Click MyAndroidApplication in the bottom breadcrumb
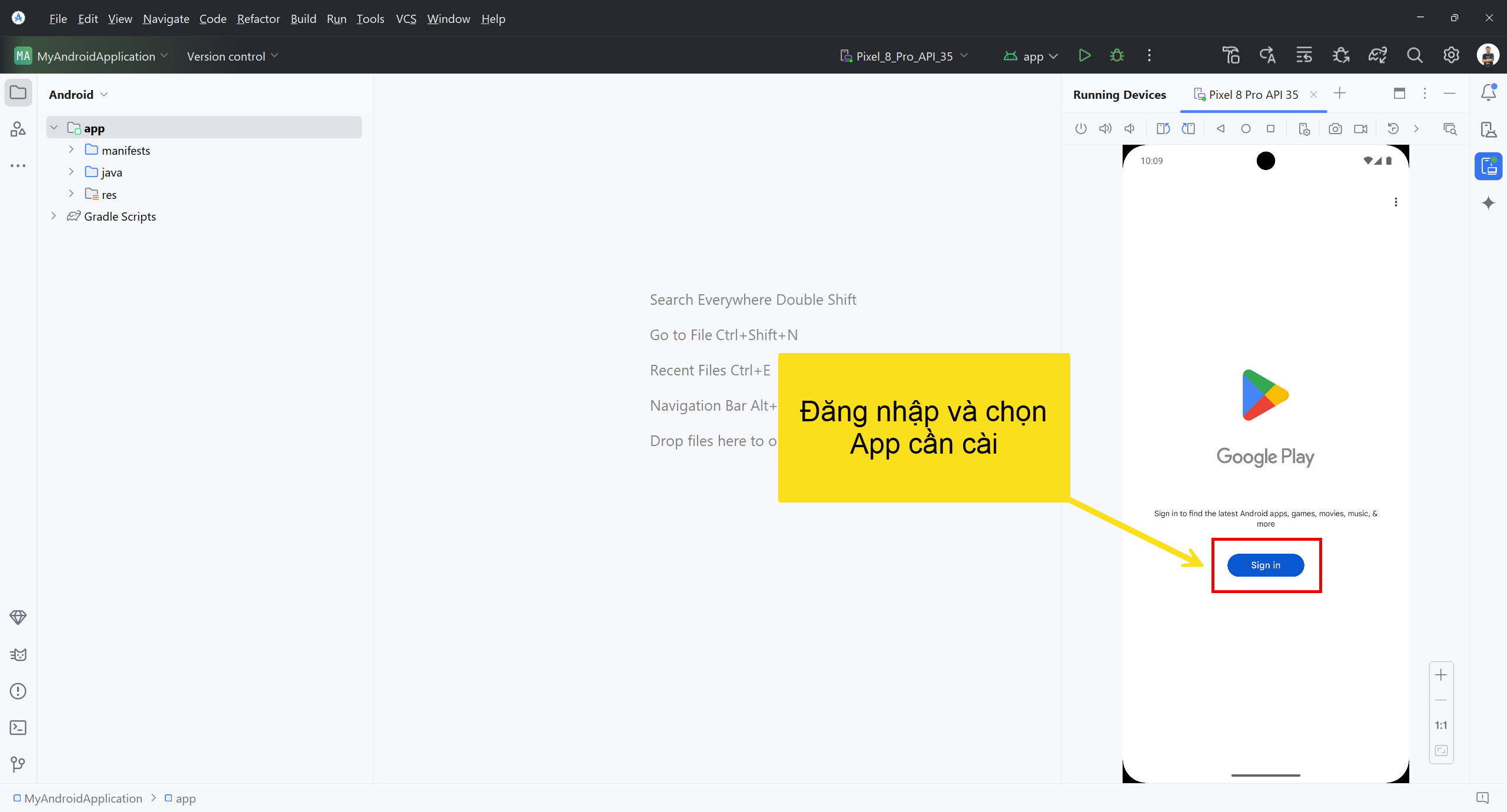 click(83, 798)
